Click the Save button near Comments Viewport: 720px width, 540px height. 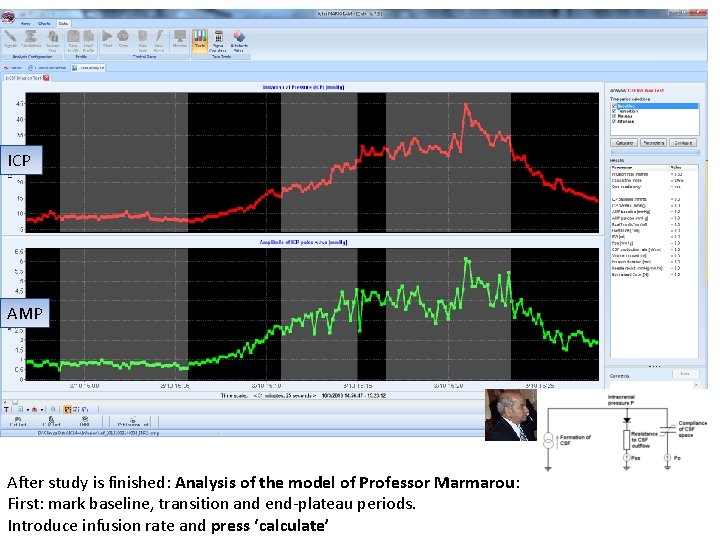click(685, 374)
